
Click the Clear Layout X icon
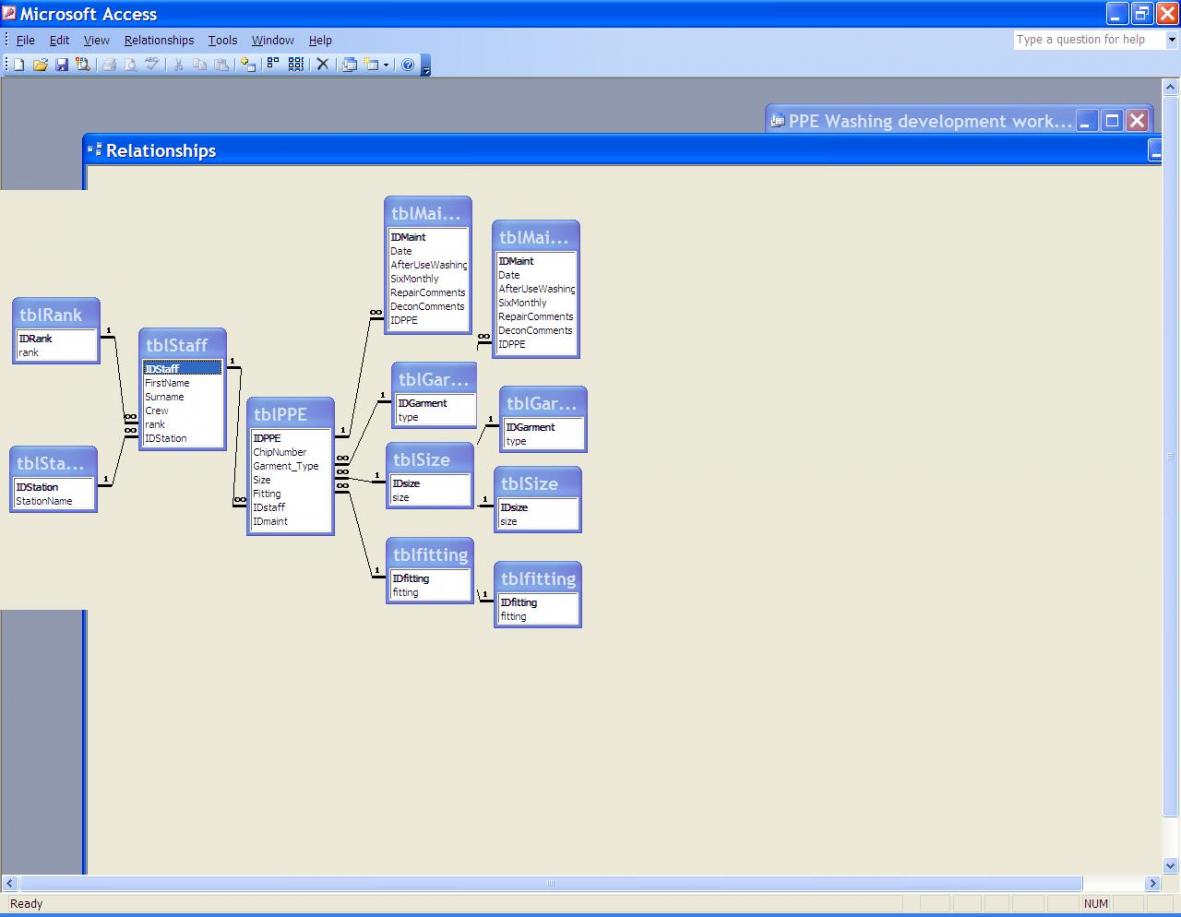(x=322, y=64)
